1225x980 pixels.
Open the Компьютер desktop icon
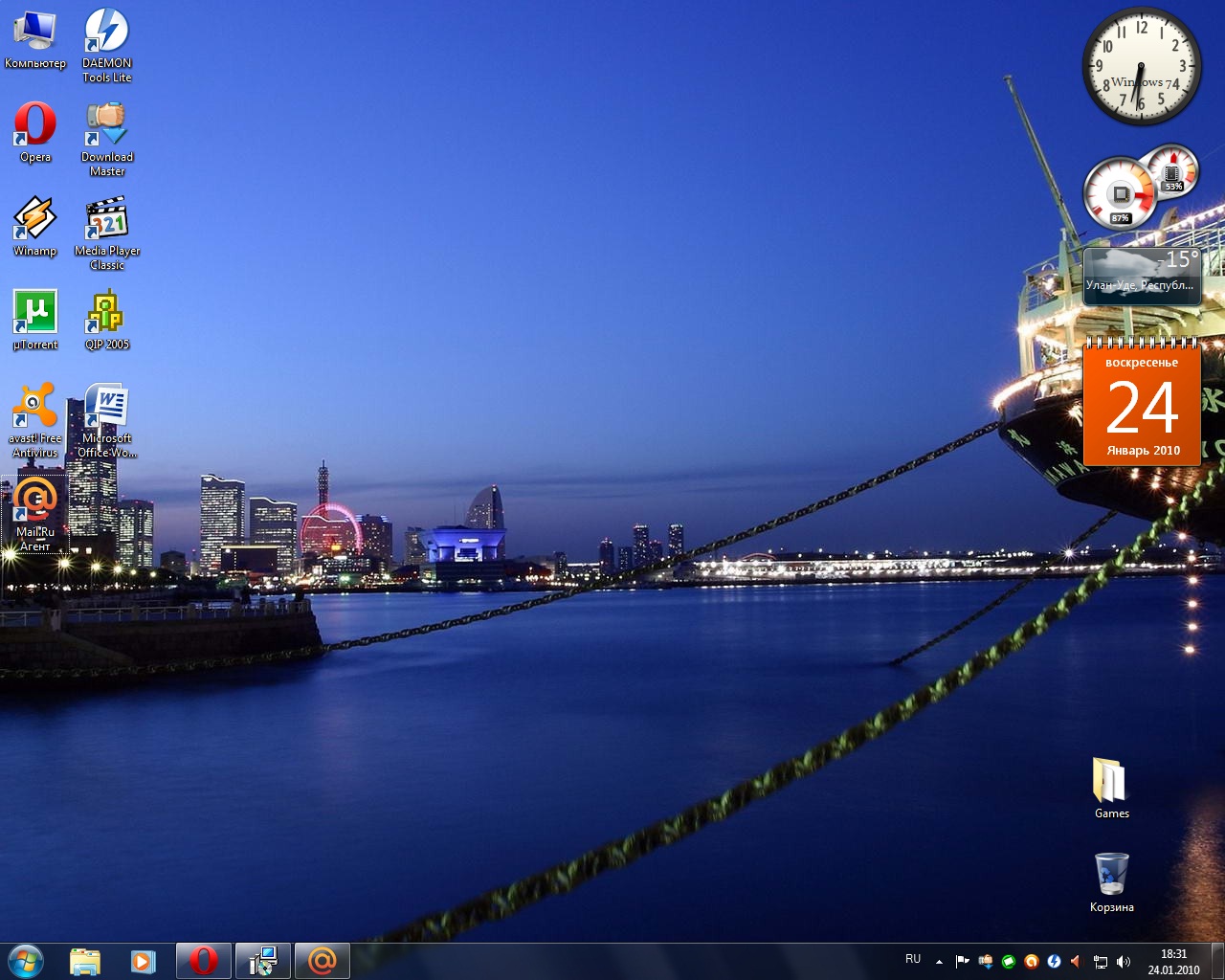pos(35,31)
